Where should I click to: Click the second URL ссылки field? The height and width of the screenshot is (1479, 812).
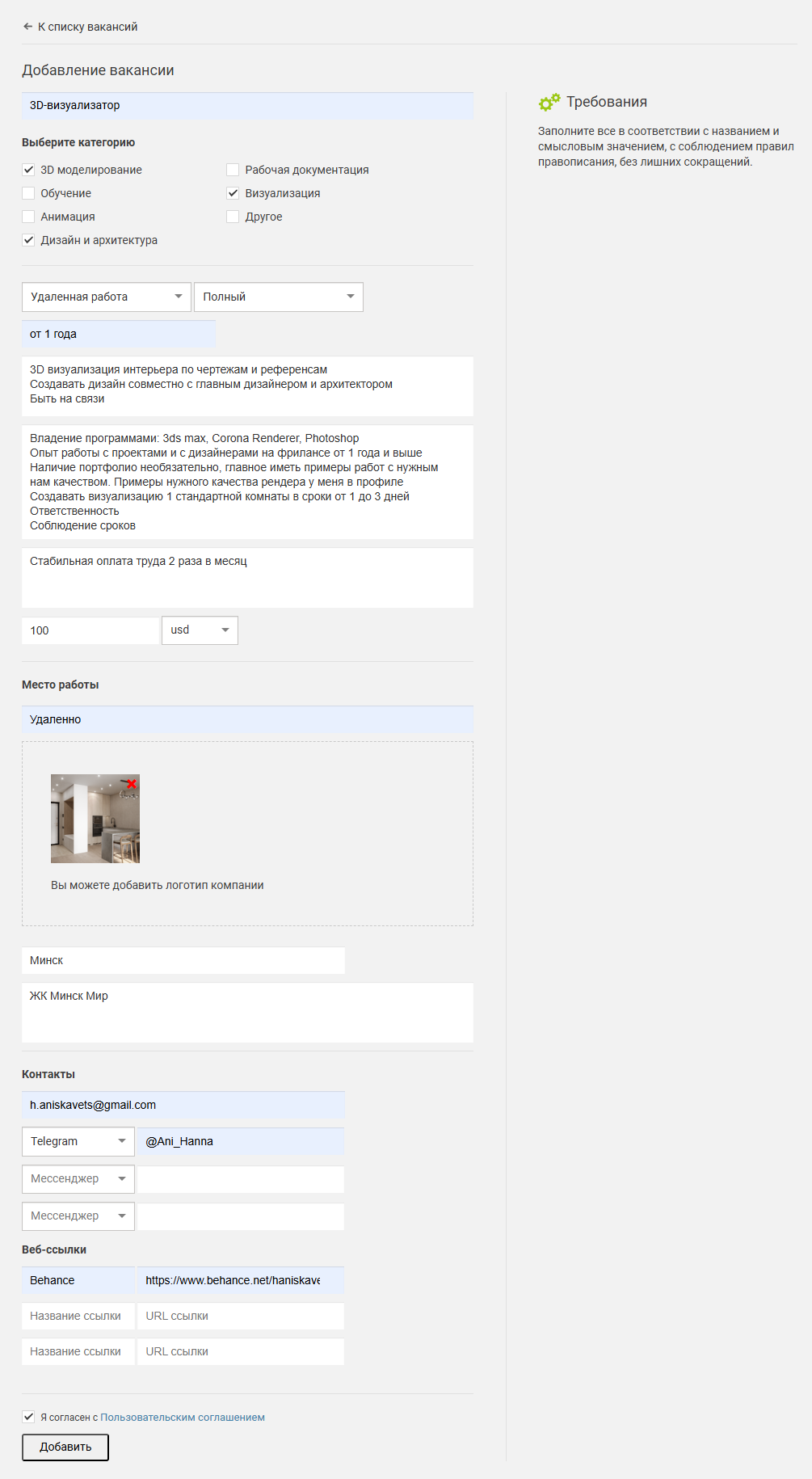(x=241, y=1316)
